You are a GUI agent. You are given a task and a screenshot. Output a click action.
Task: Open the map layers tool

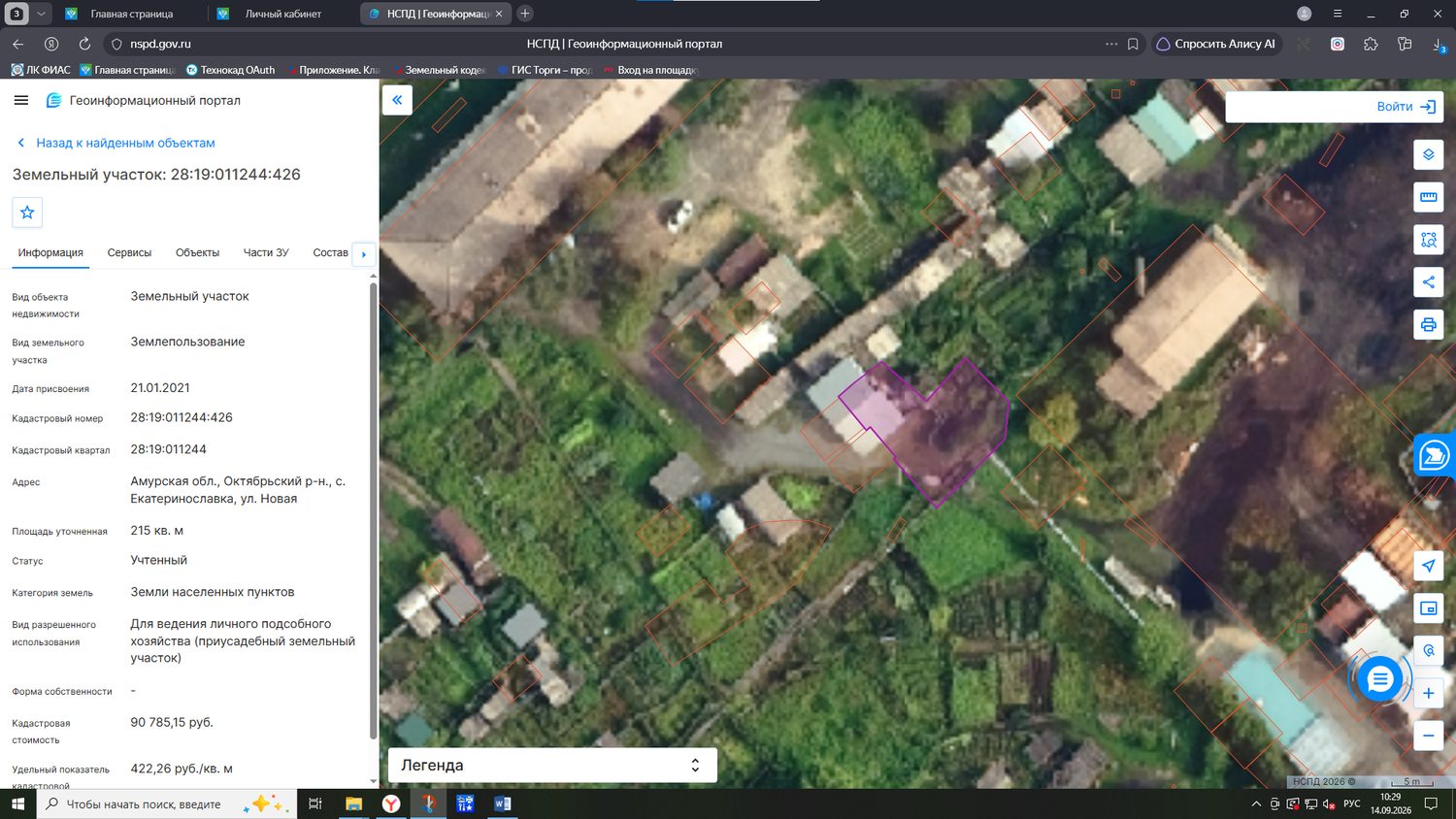pos(1428,154)
